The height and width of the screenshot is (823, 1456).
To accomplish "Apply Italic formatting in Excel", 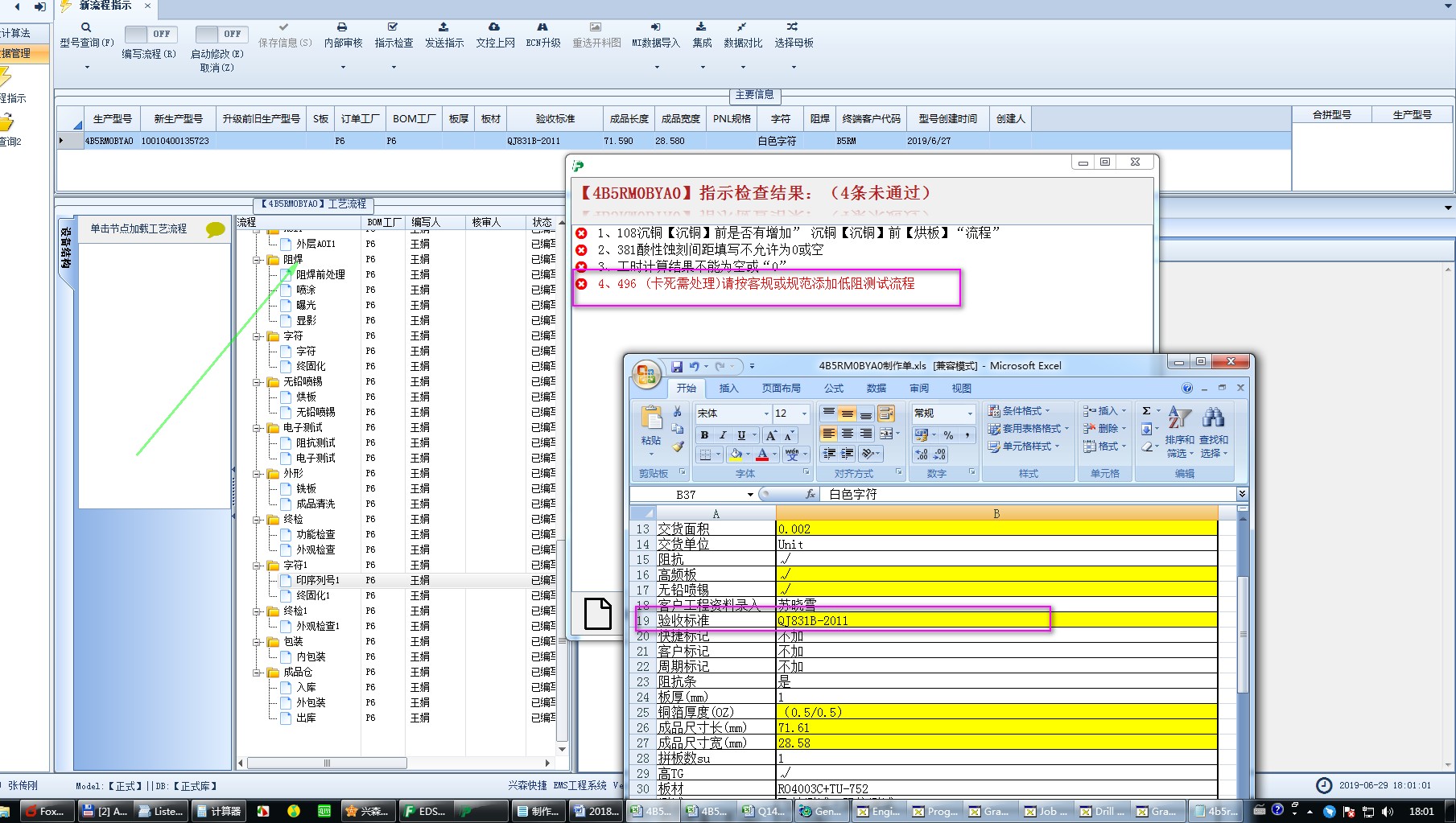I will [723, 435].
